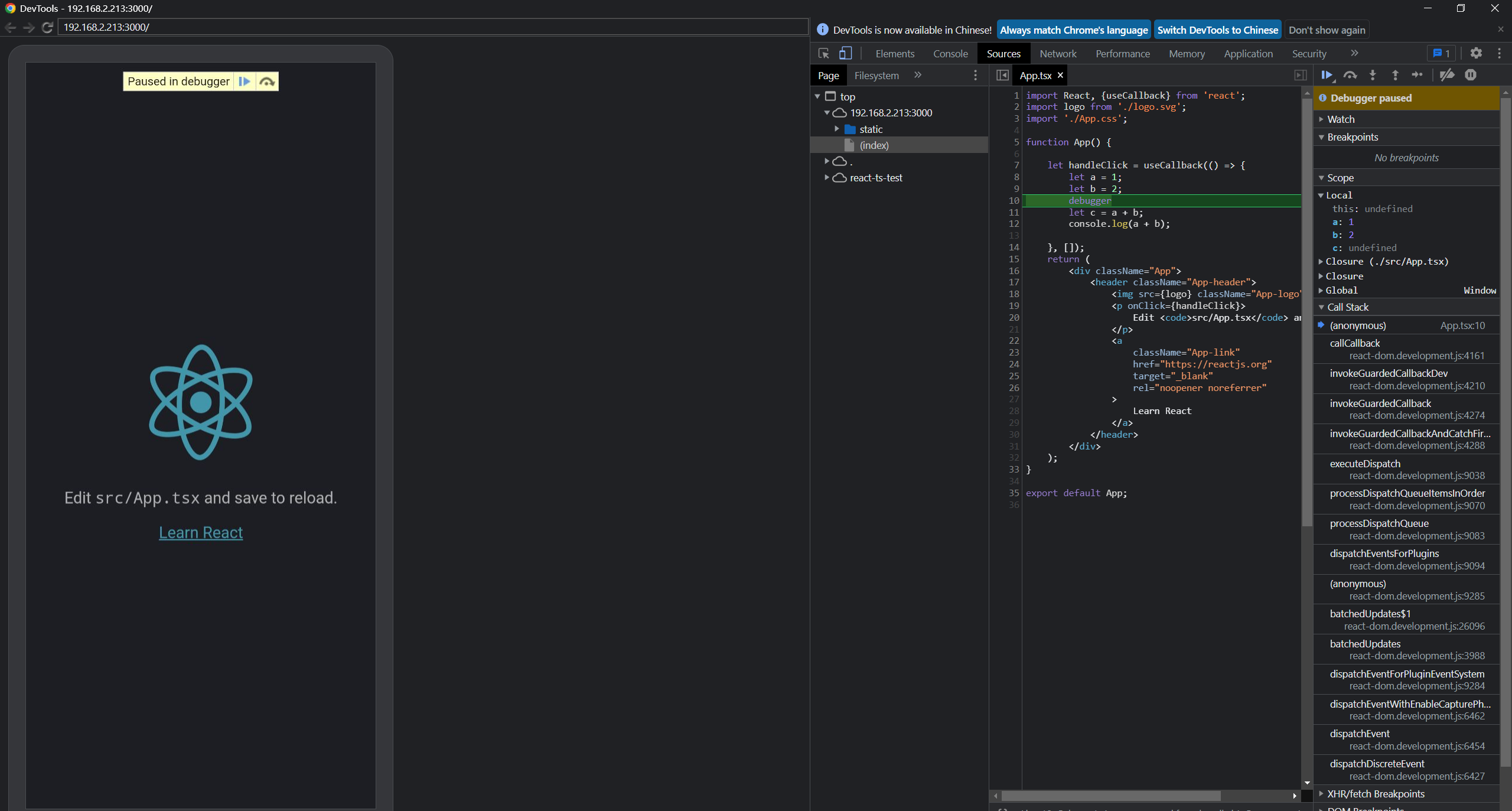This screenshot has width=1512, height=811.
Task: Click Switch DevTools to Chinese button
Action: pyautogui.click(x=1217, y=30)
